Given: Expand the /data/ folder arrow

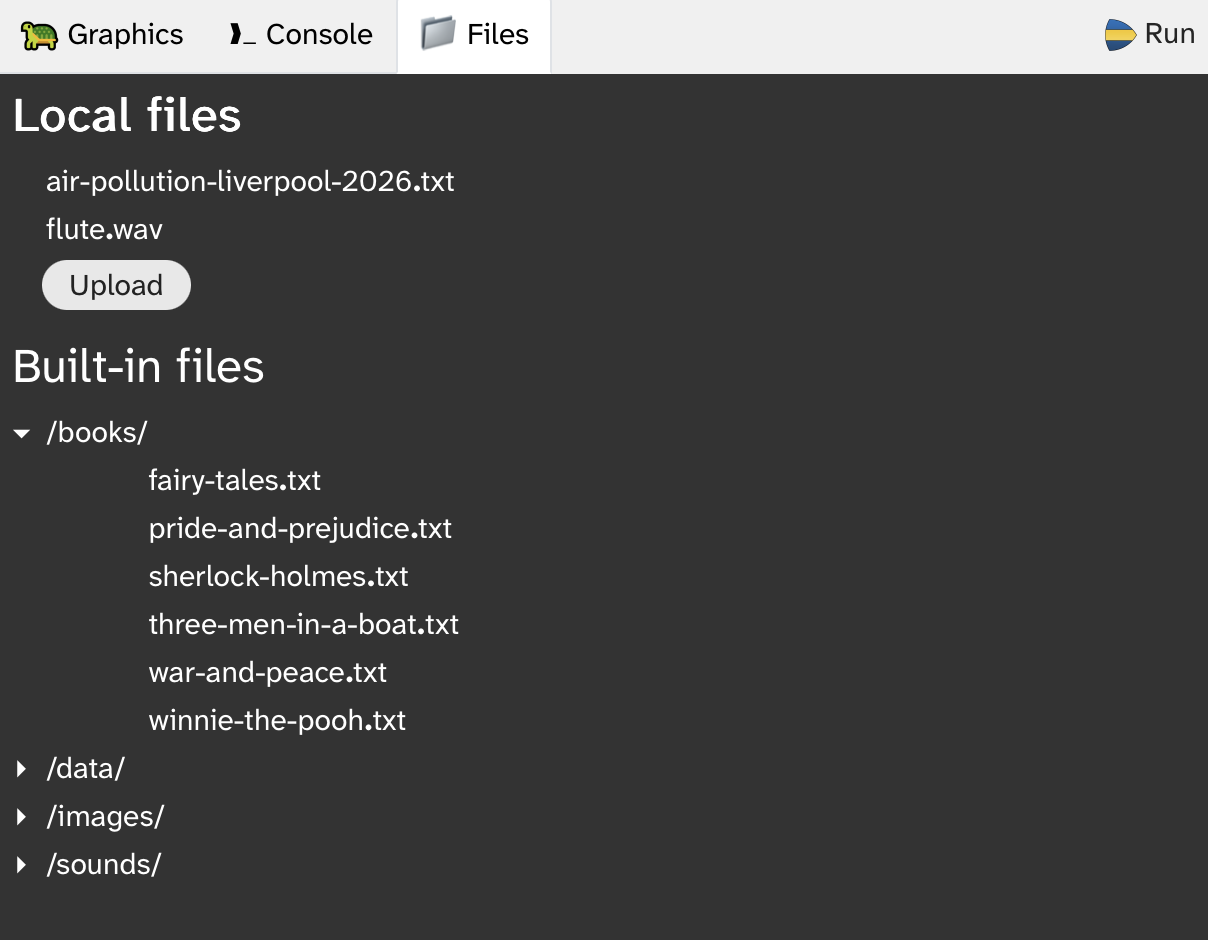Looking at the screenshot, I should pos(21,769).
